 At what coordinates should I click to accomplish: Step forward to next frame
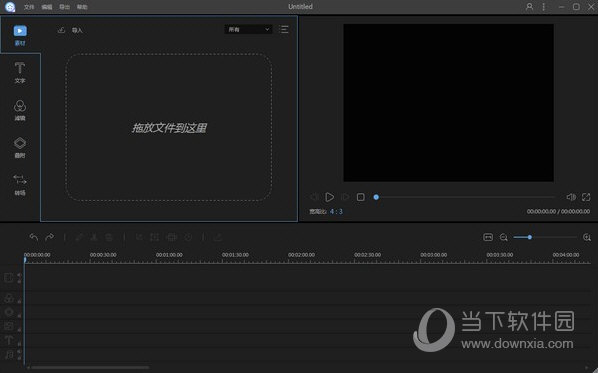pyautogui.click(x=345, y=197)
